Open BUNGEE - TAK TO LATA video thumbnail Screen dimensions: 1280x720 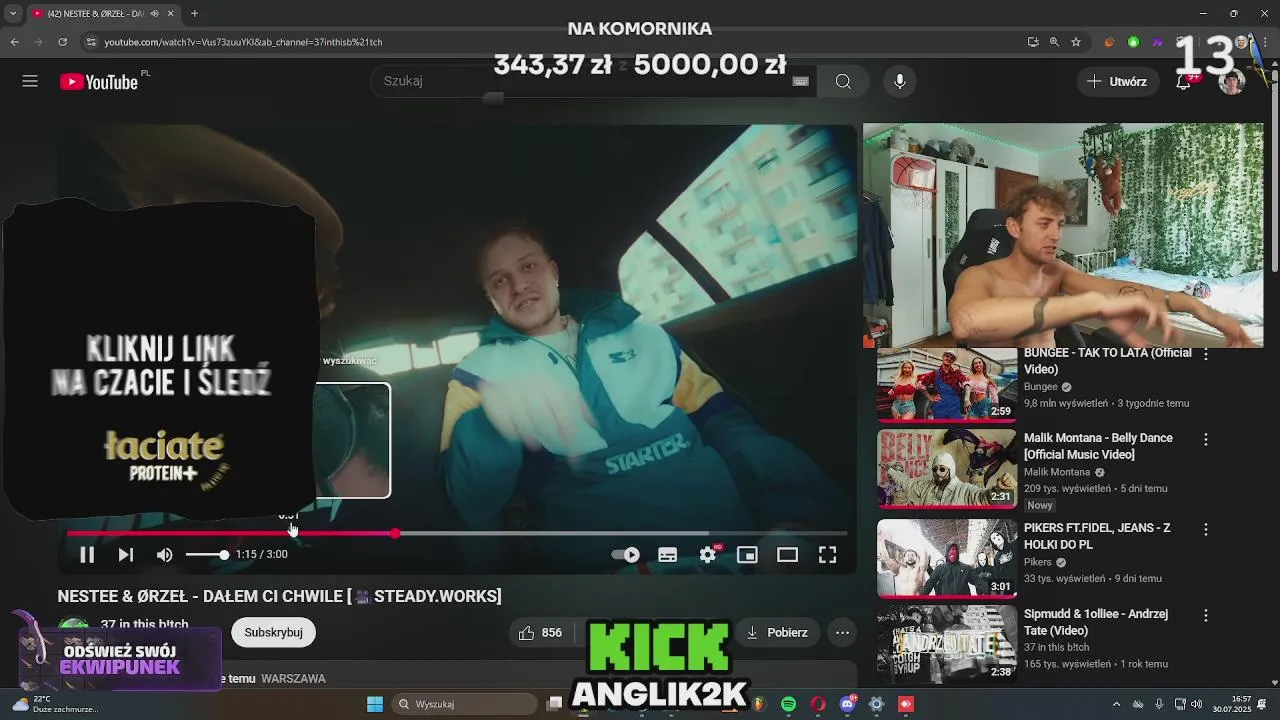[946, 384]
